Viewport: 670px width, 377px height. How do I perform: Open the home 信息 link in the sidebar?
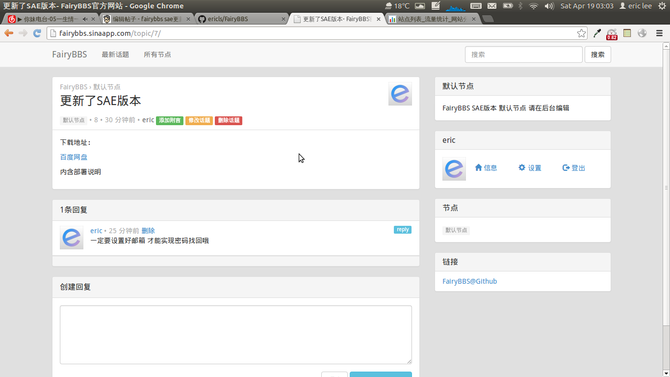[x=486, y=168]
